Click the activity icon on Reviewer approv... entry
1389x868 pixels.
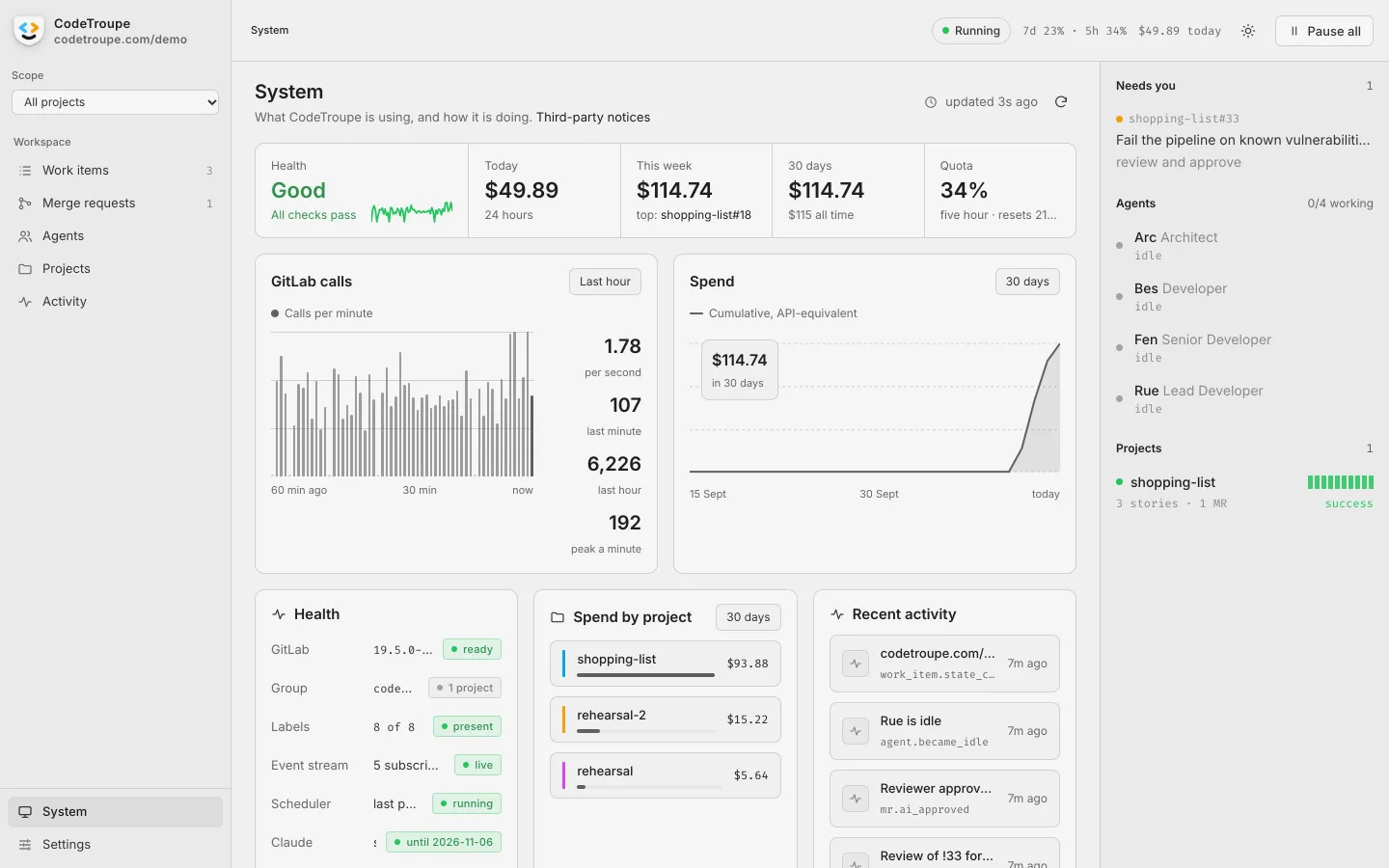856,799
